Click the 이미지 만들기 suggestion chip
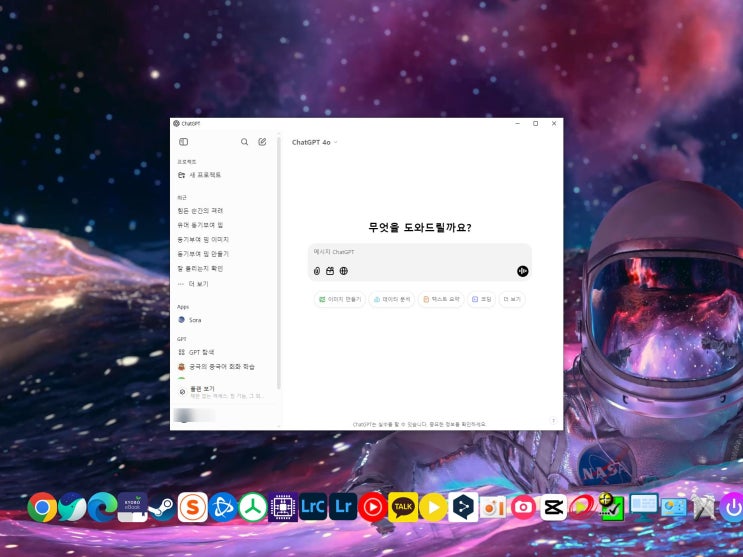The image size is (743, 557). 340,300
